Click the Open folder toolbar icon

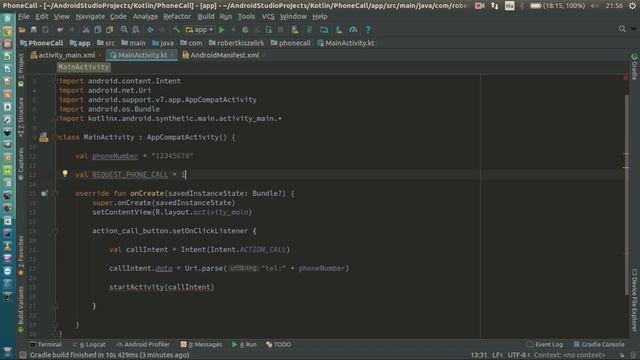tap(22, 30)
